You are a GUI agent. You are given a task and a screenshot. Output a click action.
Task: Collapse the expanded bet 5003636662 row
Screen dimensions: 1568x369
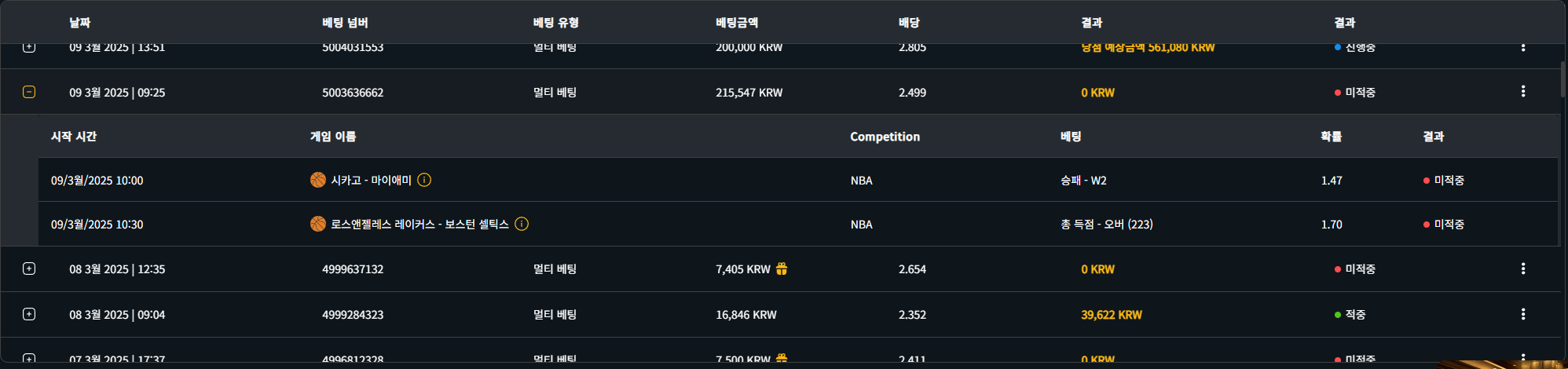pos(29,92)
